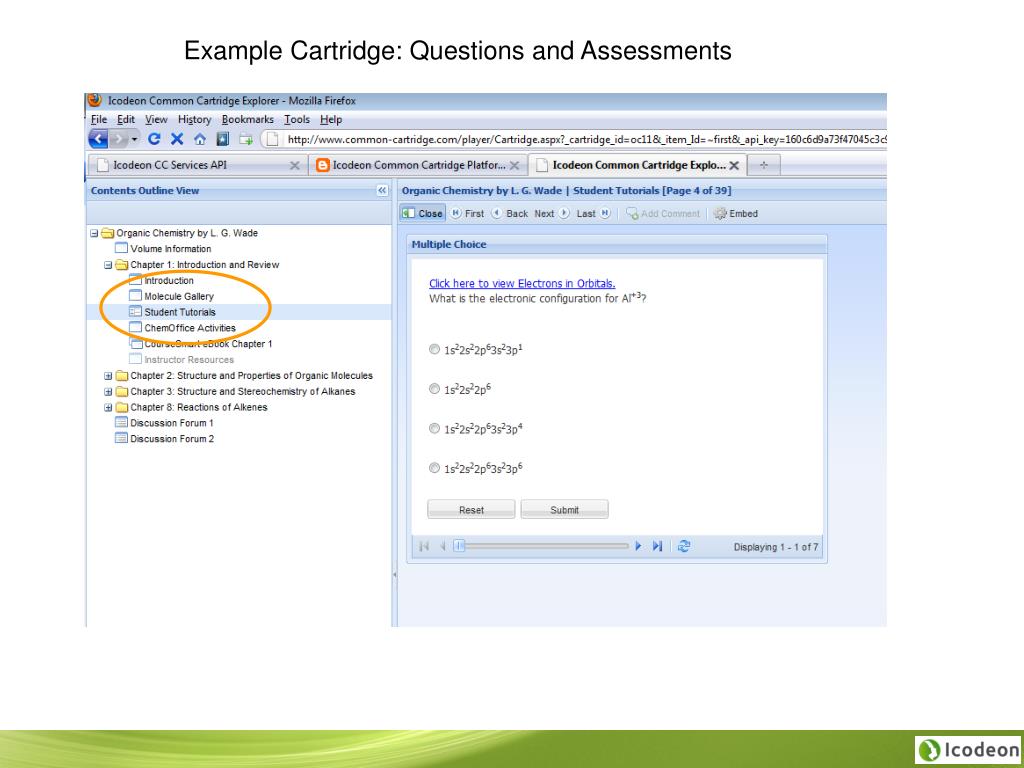This screenshot has height=768, width=1024.
Task: Click Add Comment in the toolbar
Action: (x=663, y=214)
